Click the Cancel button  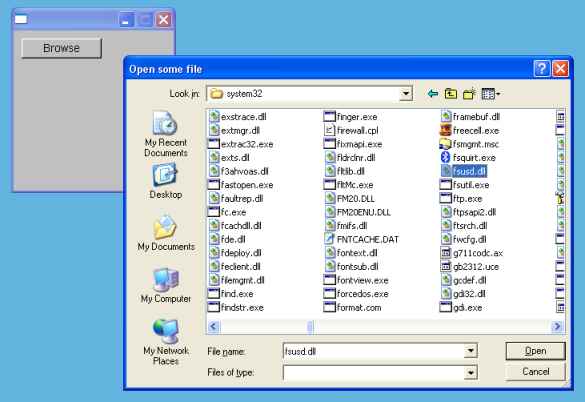(x=535, y=372)
